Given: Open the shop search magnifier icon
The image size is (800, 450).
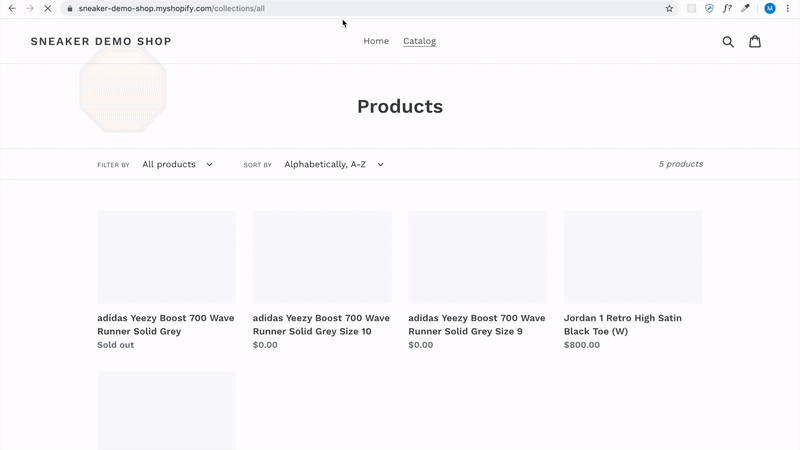Looking at the screenshot, I should pos(728,41).
